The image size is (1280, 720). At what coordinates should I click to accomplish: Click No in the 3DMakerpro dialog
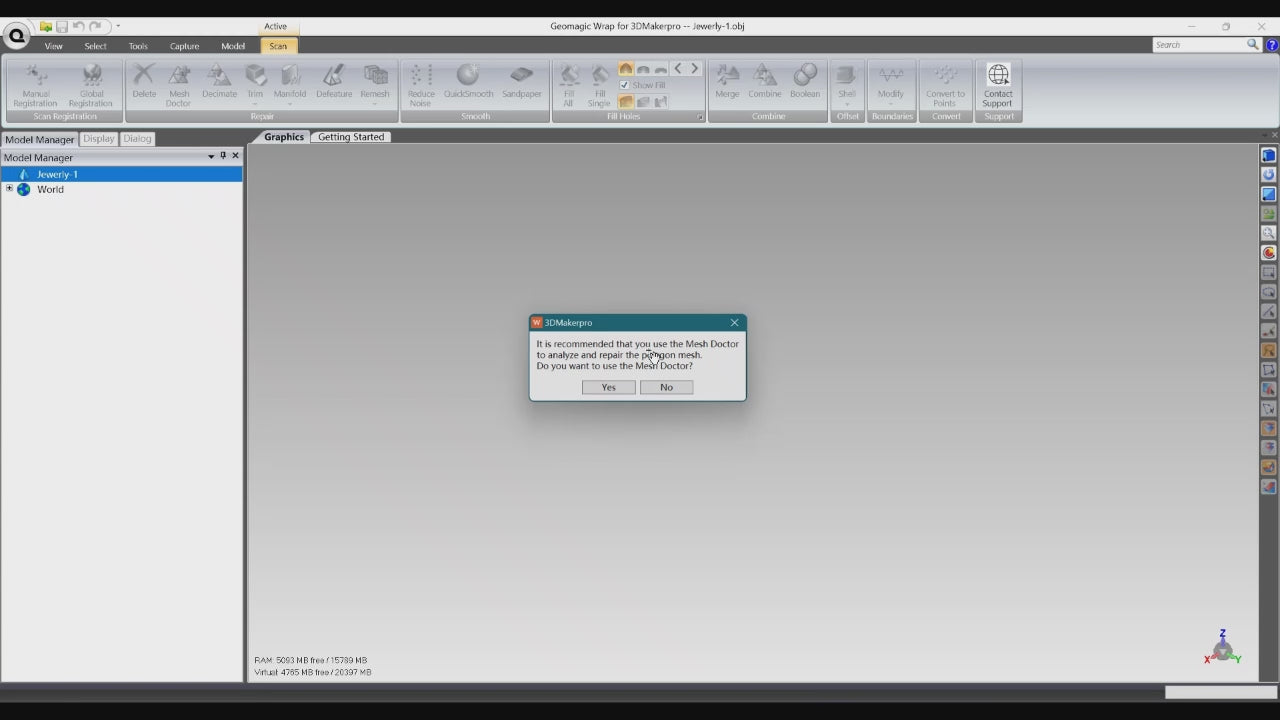point(666,387)
